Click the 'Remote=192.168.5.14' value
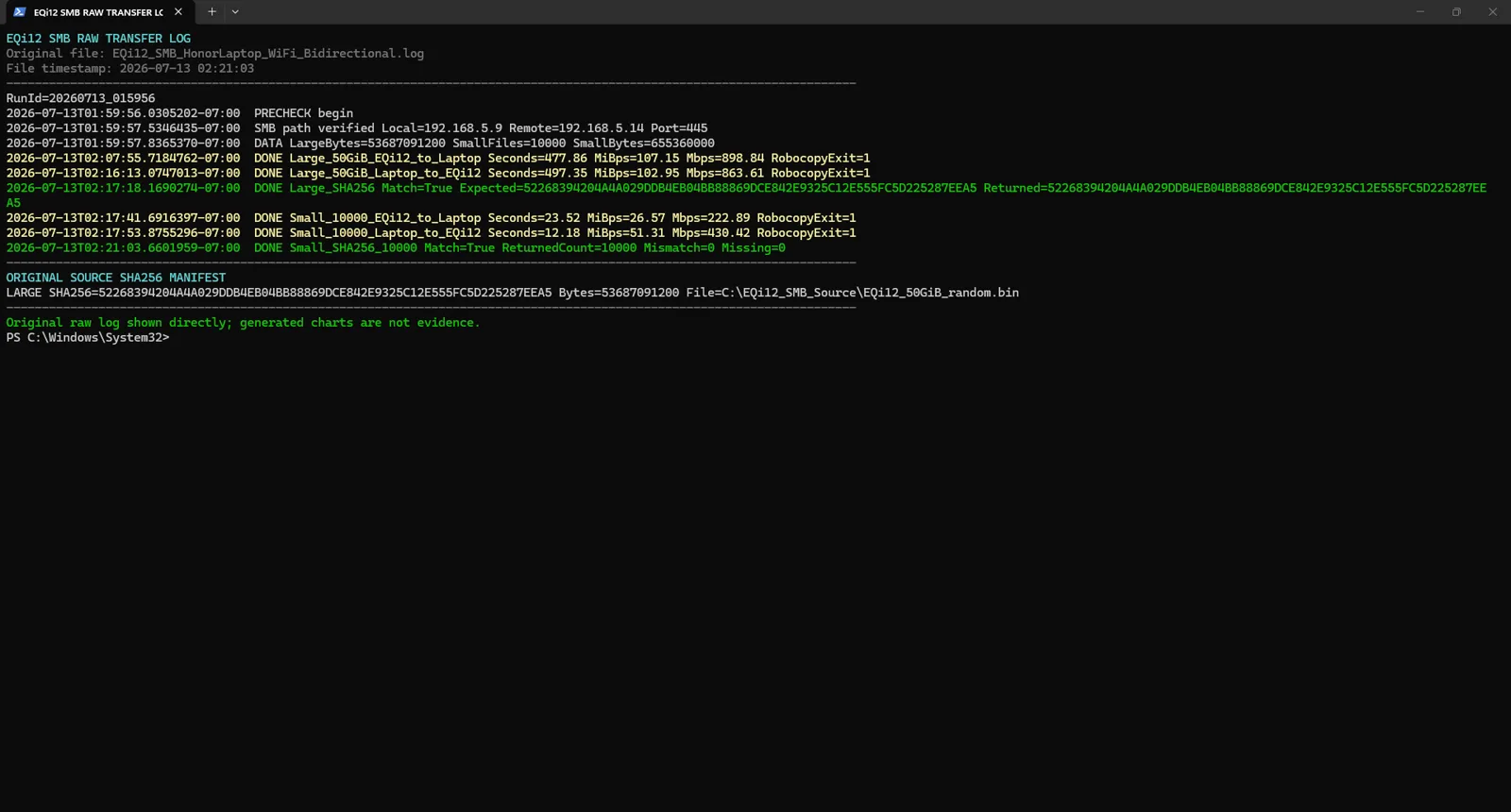Image resolution: width=1511 pixels, height=812 pixels. [576, 128]
